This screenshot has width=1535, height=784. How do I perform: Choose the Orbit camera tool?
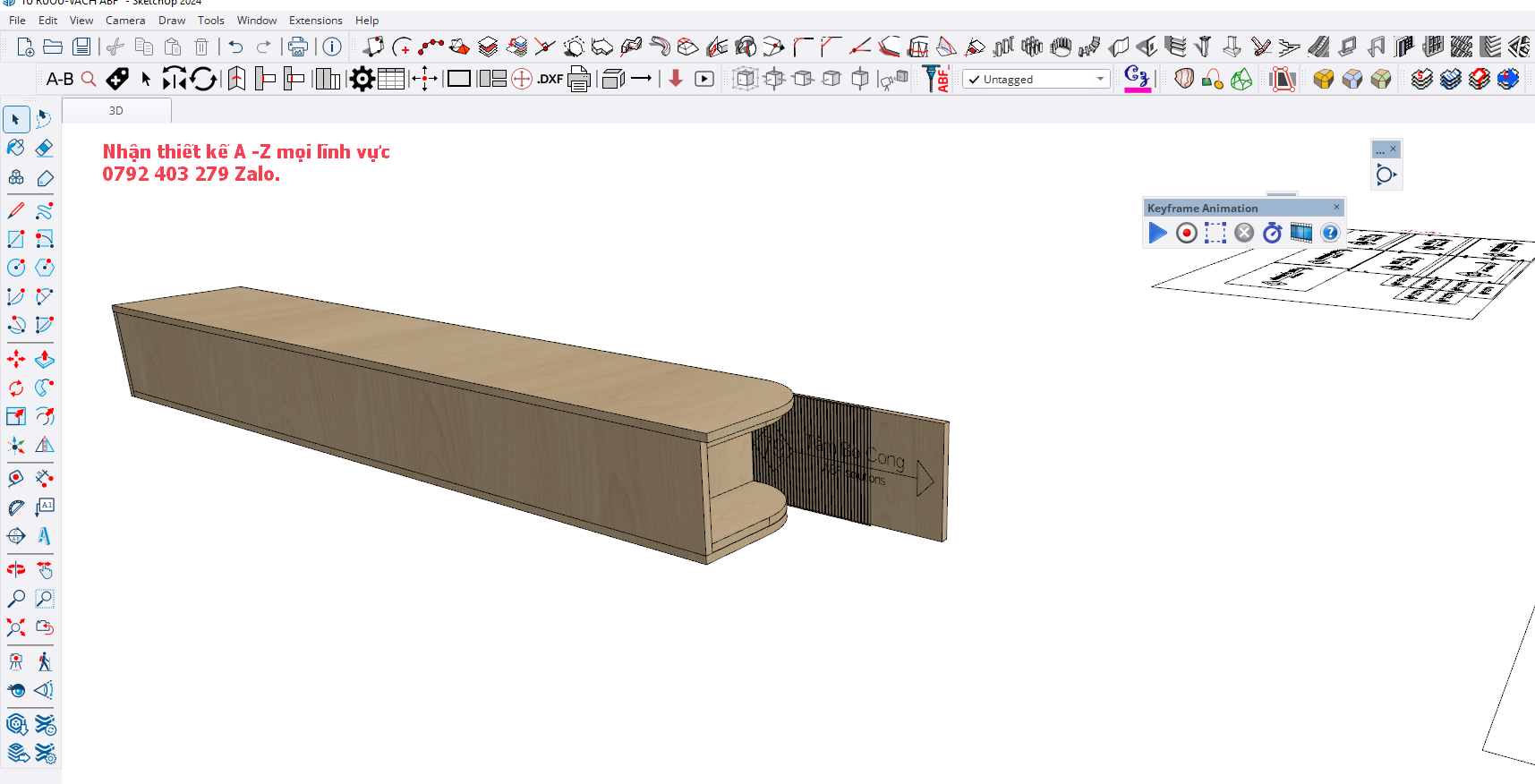point(16,570)
